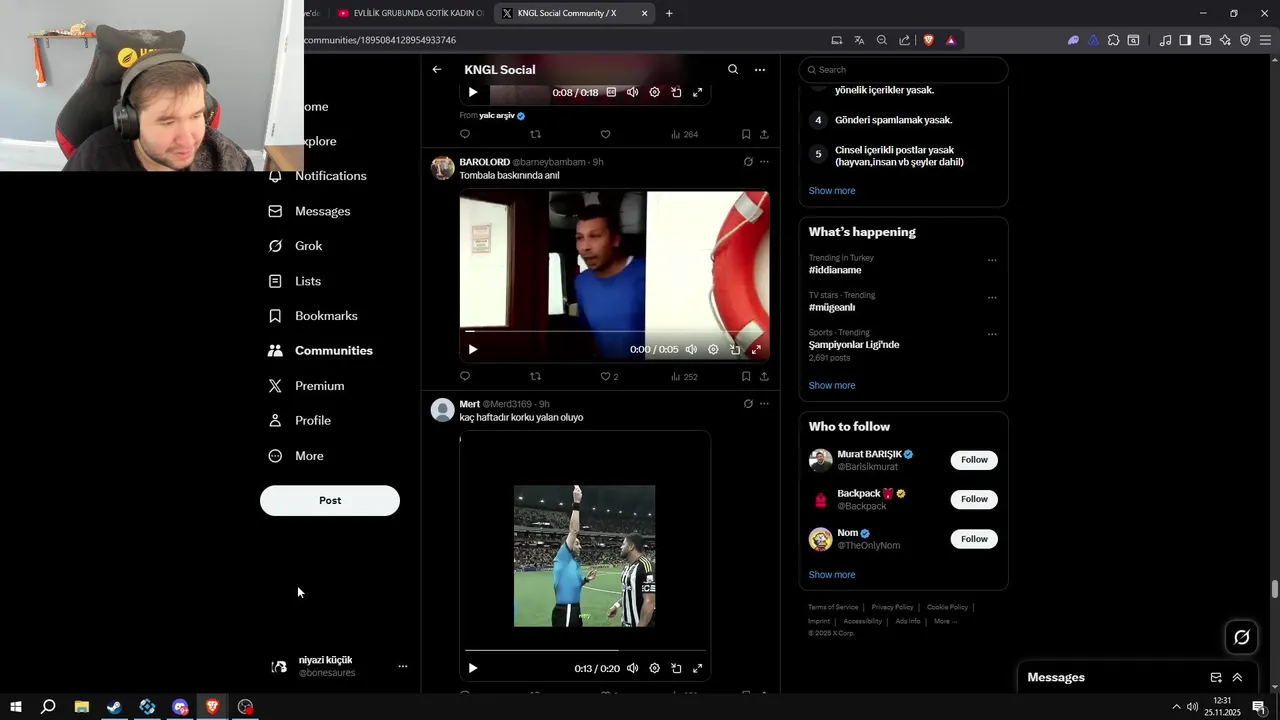Open niyazi küçük account menu dots
Viewport: 1280px width, 720px height.
pyautogui.click(x=403, y=666)
